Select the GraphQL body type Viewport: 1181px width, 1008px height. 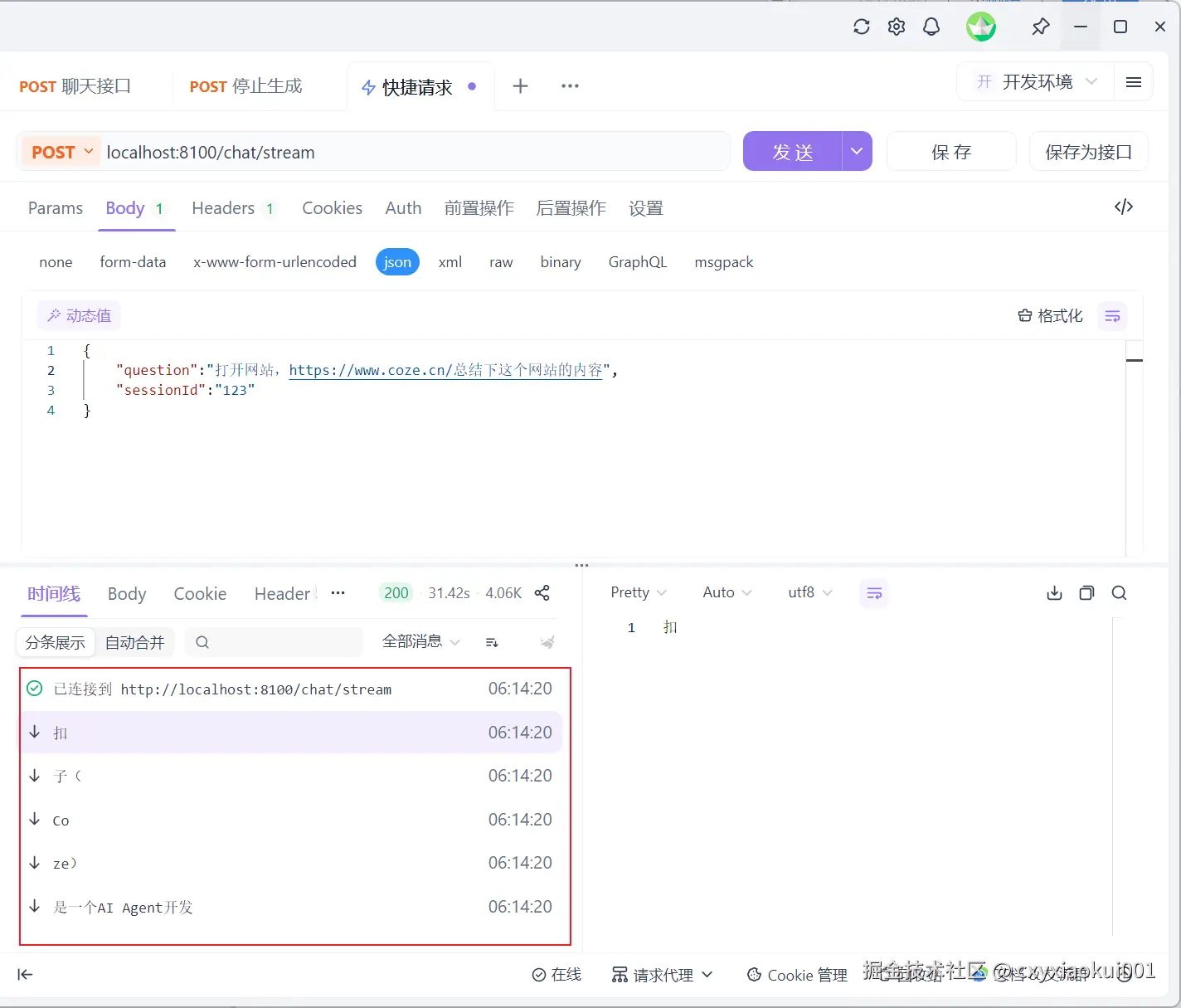638,262
